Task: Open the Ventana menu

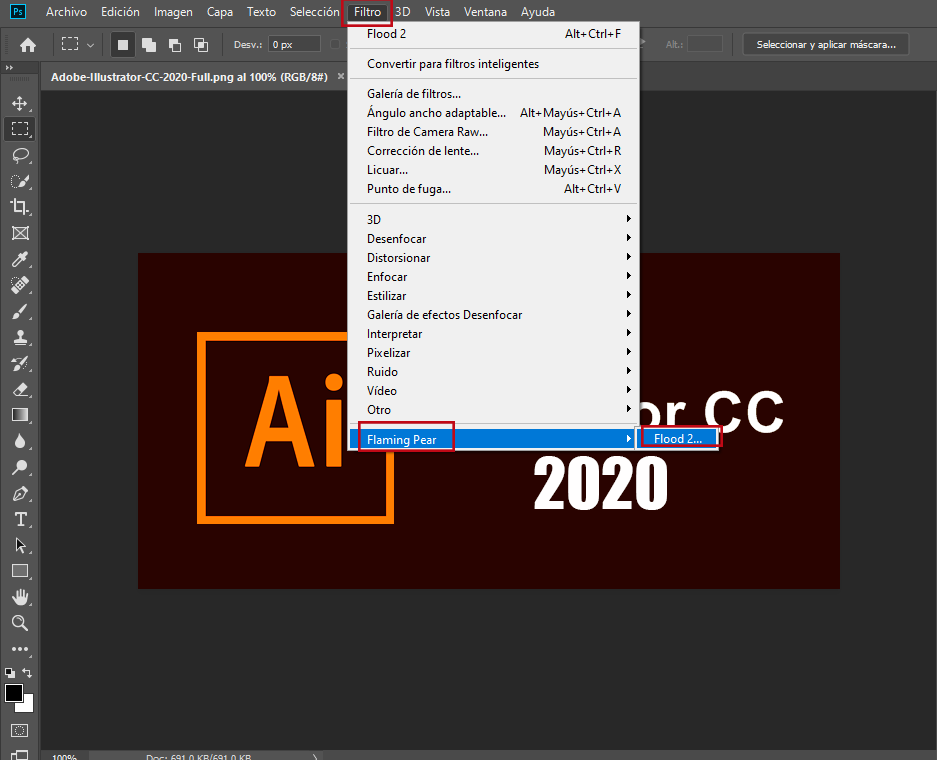Action: 485,12
